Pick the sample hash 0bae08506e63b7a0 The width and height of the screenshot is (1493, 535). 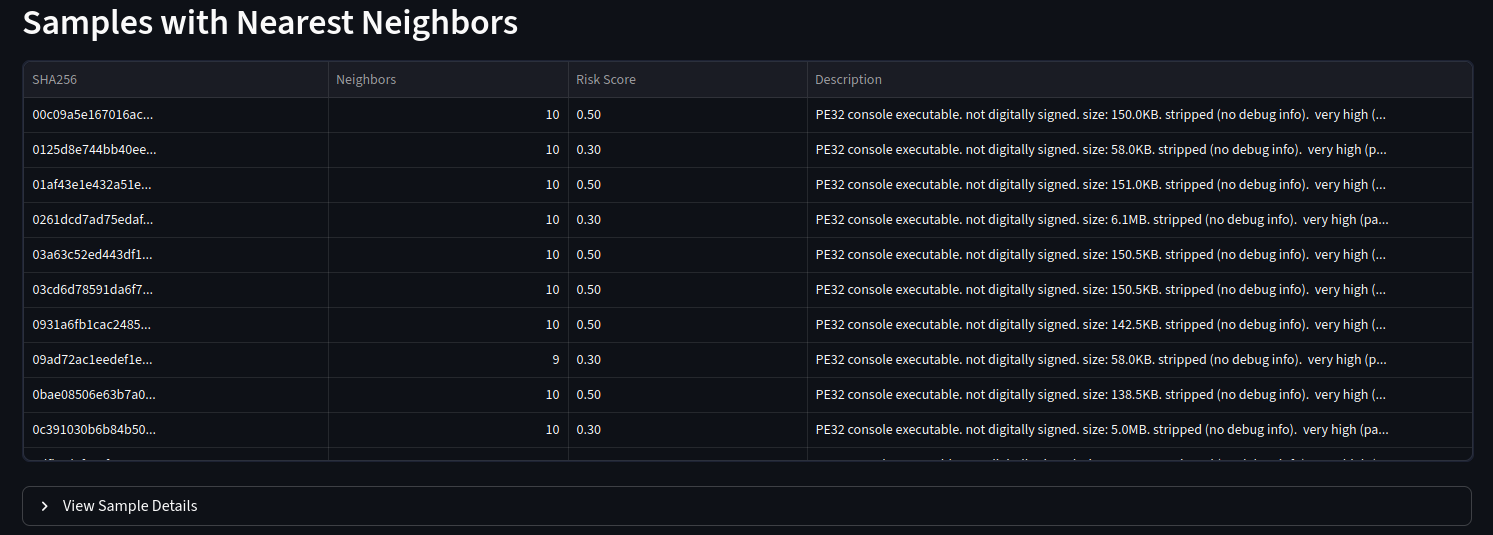(94, 395)
